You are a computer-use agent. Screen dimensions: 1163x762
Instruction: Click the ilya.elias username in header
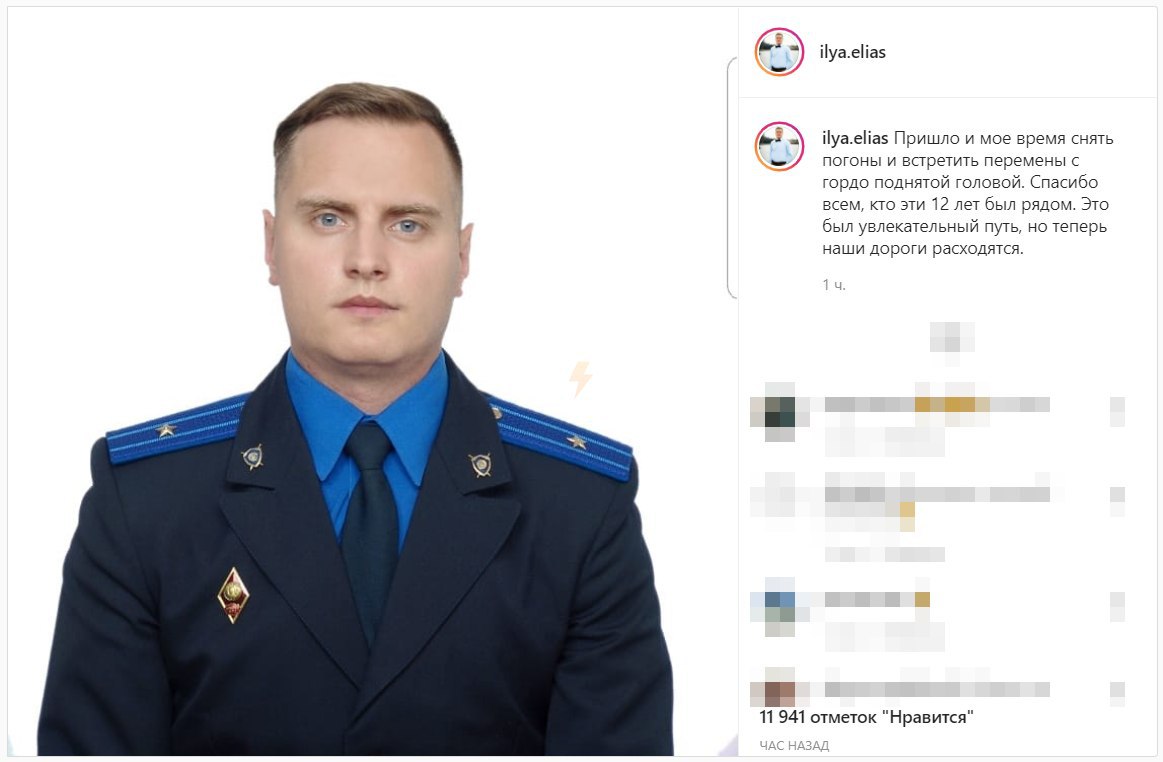(852, 52)
